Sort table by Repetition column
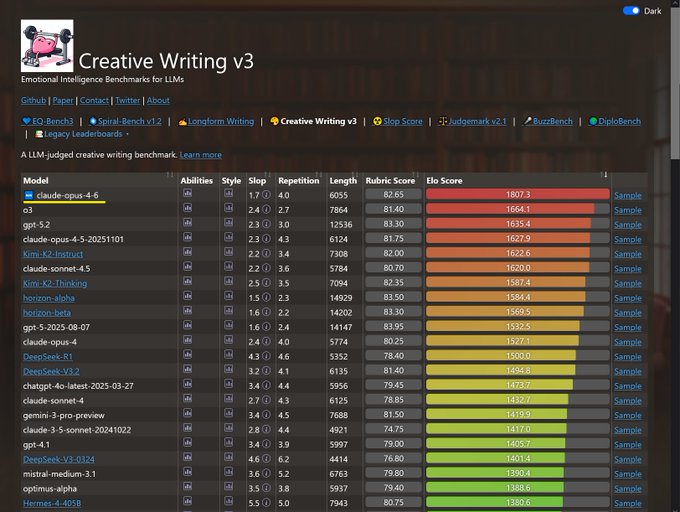Screen dimensions: 680x512 tap(300, 180)
